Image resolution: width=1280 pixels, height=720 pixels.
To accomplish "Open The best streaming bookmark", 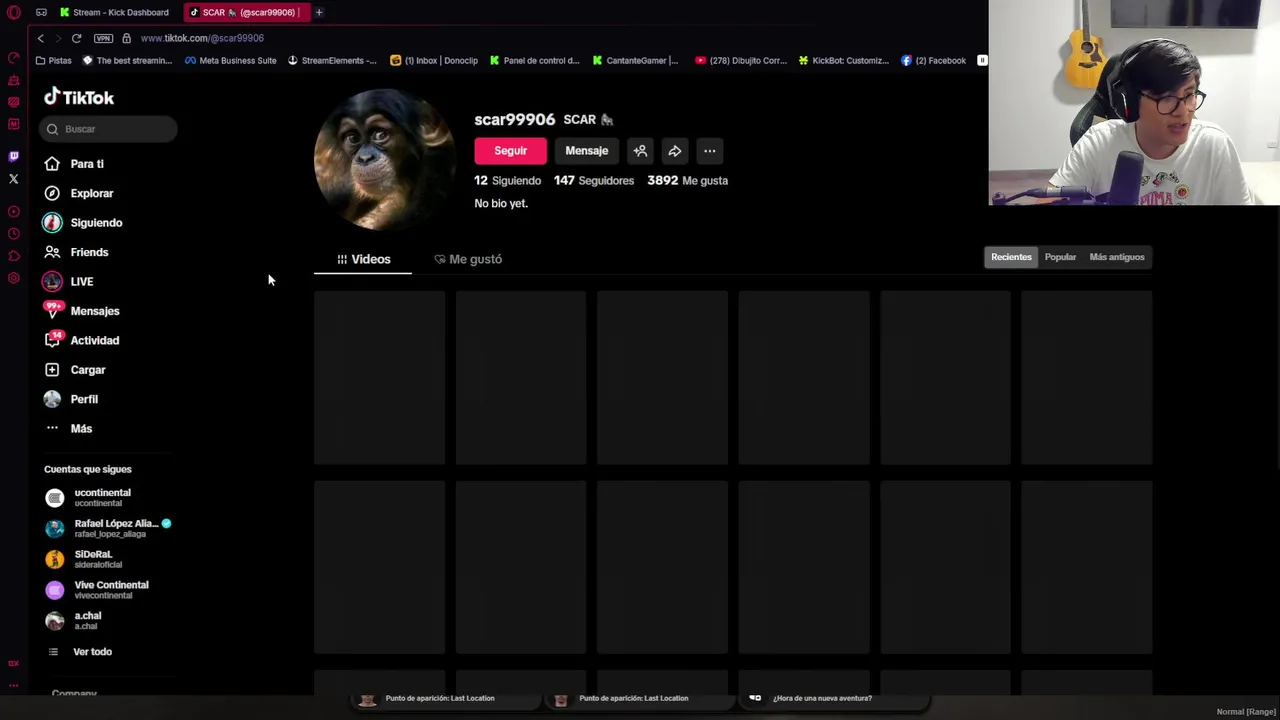I will point(127,60).
